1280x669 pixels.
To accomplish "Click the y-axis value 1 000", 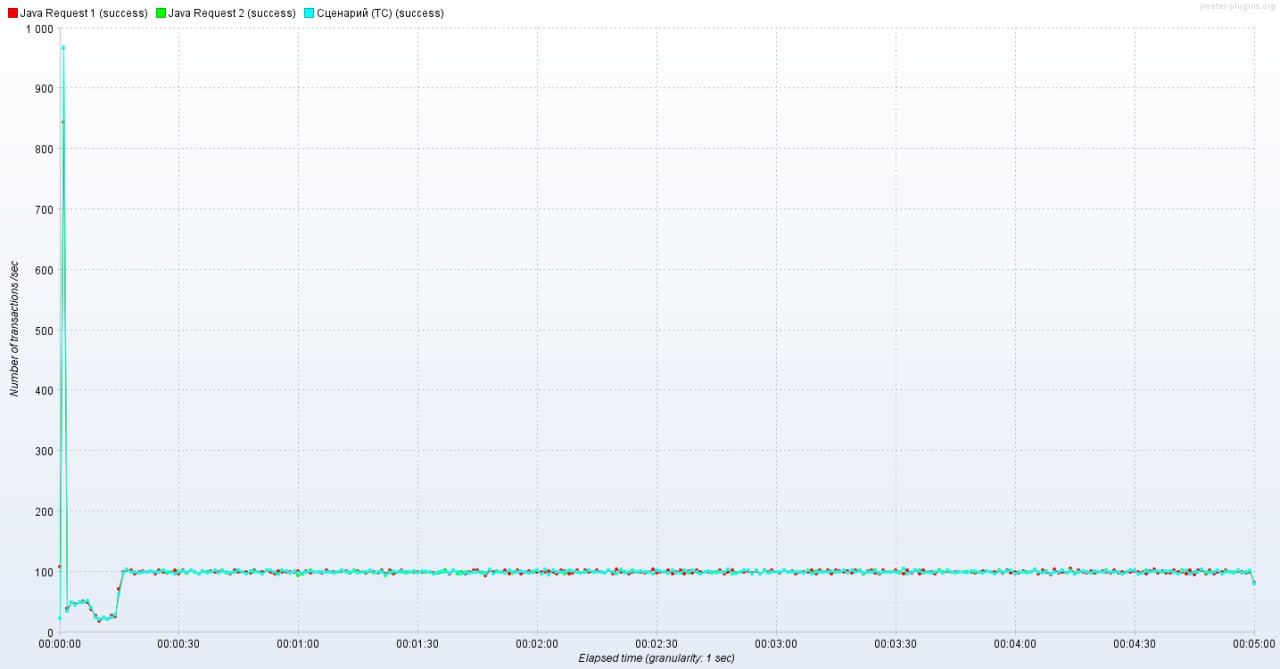I will 39,29.
